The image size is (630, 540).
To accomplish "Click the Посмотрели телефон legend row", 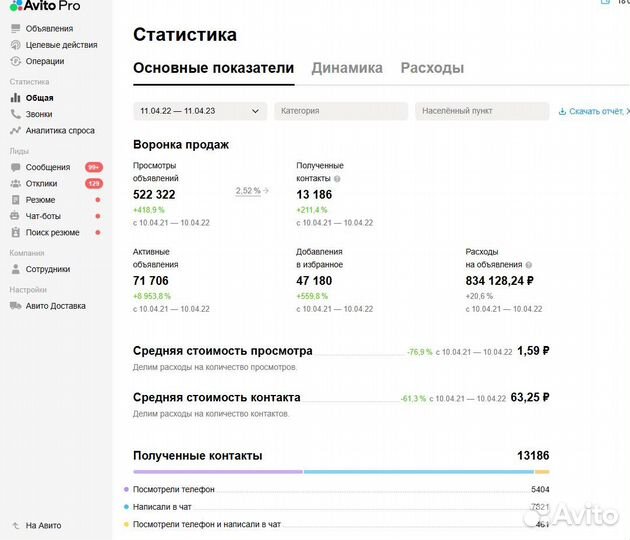I will pyautogui.click(x=337, y=489).
